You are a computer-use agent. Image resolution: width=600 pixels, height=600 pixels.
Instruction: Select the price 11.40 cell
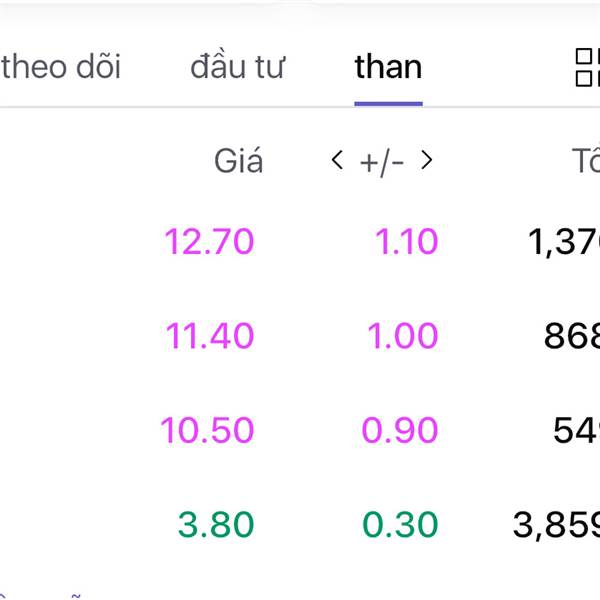click(x=210, y=336)
